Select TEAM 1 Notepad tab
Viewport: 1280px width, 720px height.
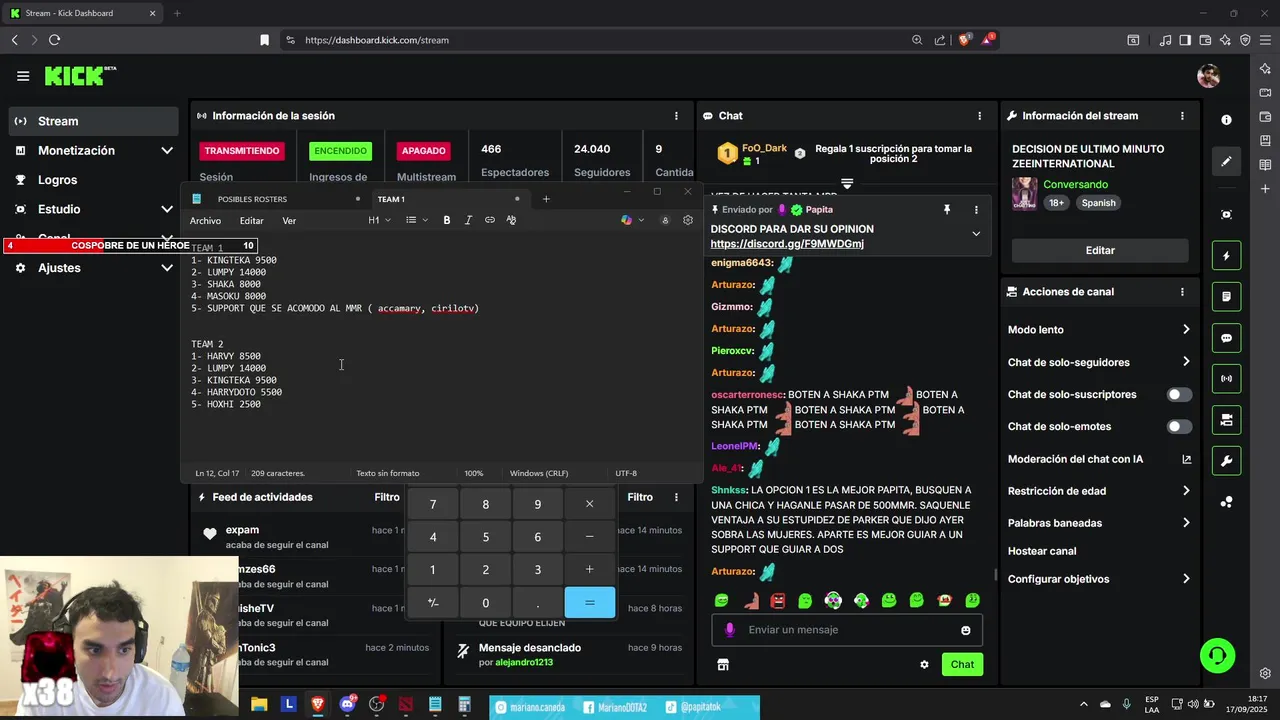tap(449, 199)
